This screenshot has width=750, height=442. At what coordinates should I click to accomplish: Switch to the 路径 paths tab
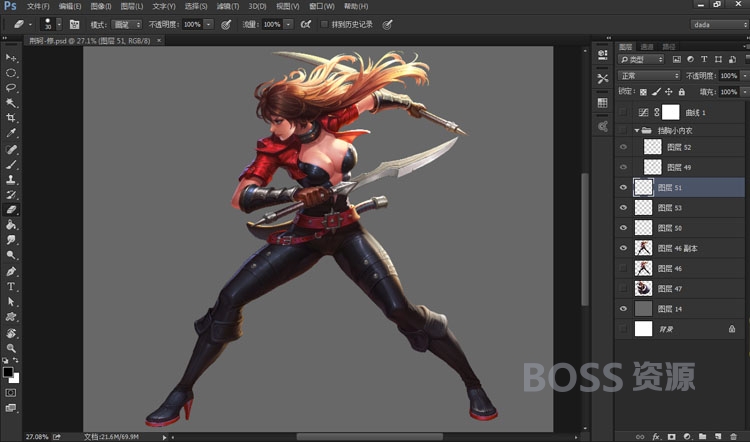(669, 46)
